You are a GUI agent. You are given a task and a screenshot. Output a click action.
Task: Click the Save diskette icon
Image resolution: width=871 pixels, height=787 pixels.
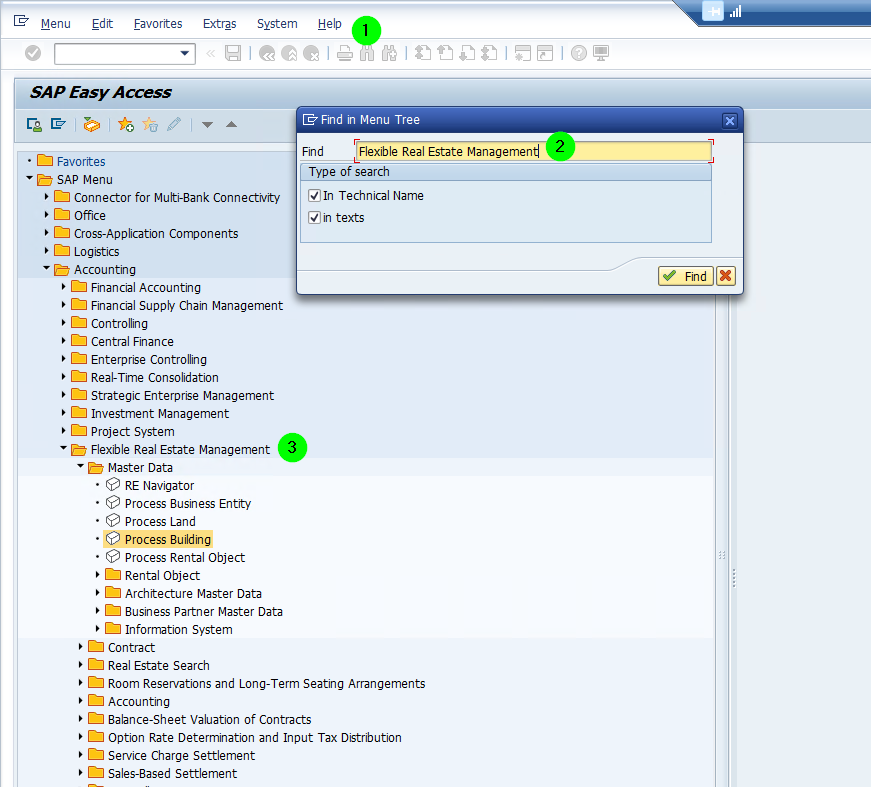coord(233,53)
